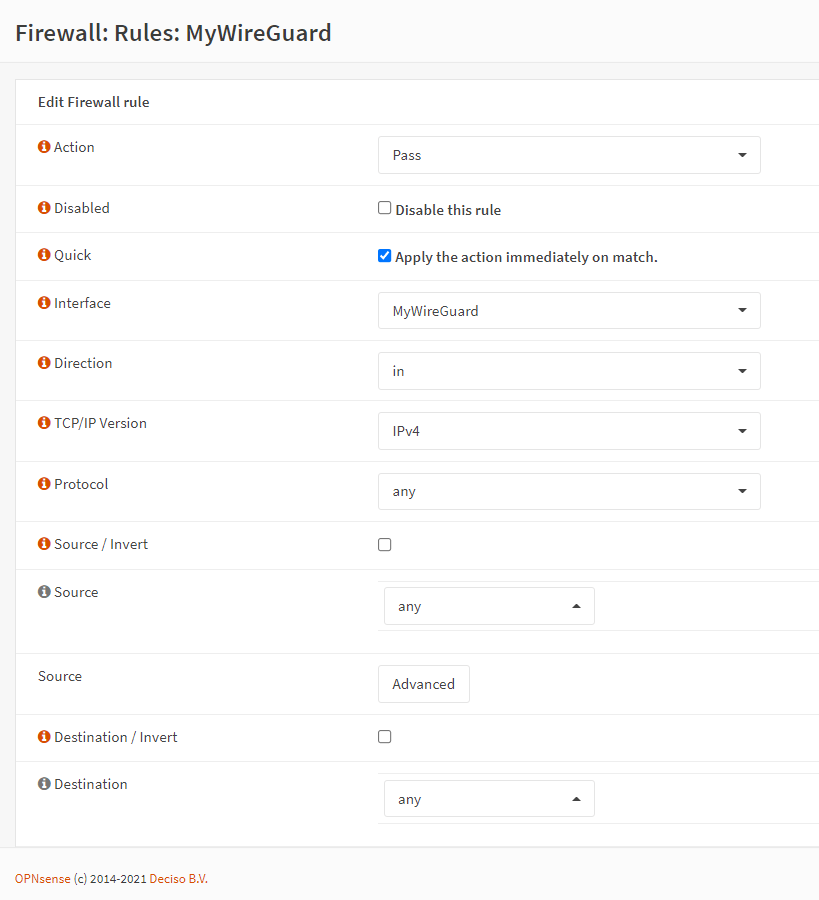
Task: Toggle the Destination / Invert checkbox
Action: coord(384,736)
